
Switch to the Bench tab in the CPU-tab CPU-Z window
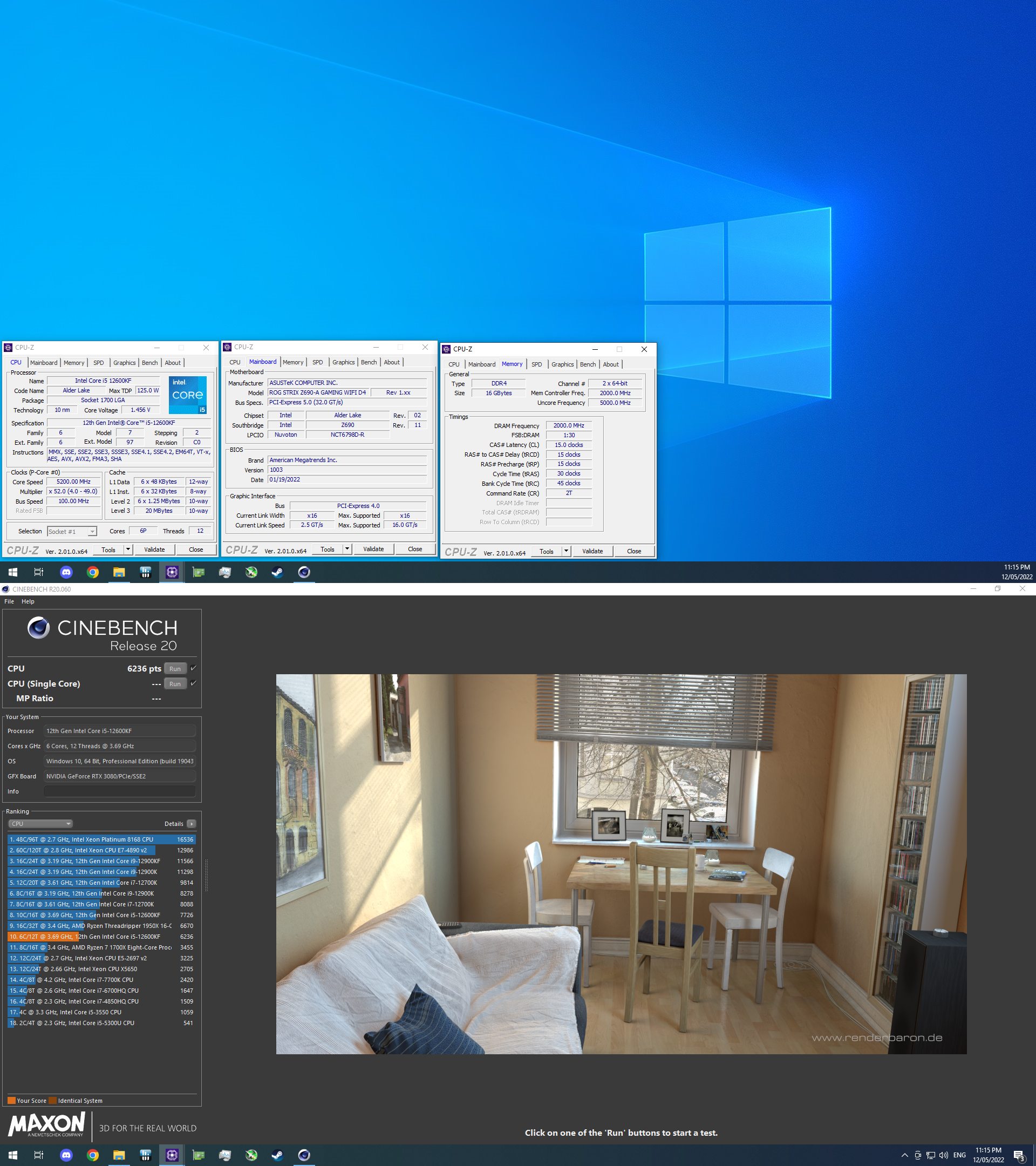coord(150,363)
